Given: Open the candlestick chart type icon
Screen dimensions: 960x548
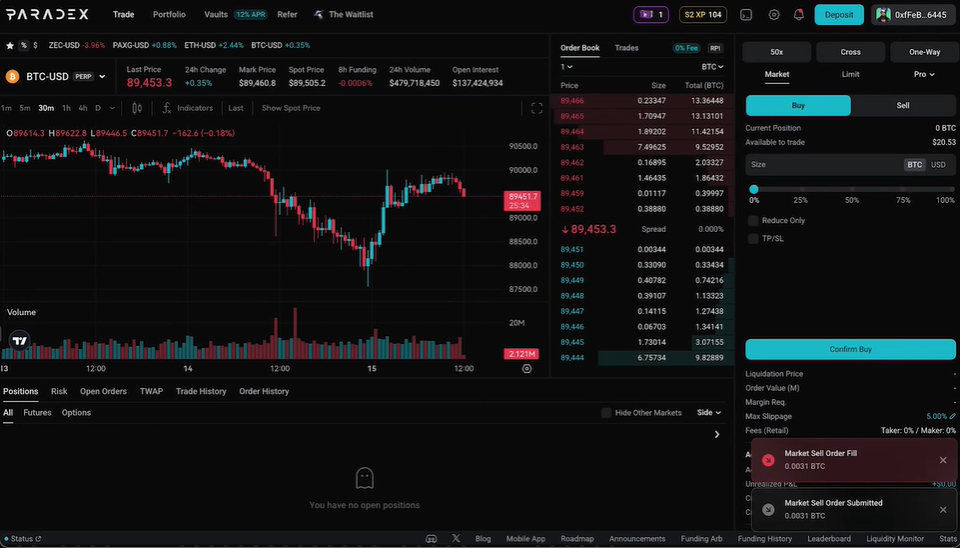Looking at the screenshot, I should pyautogui.click(x=137, y=108).
